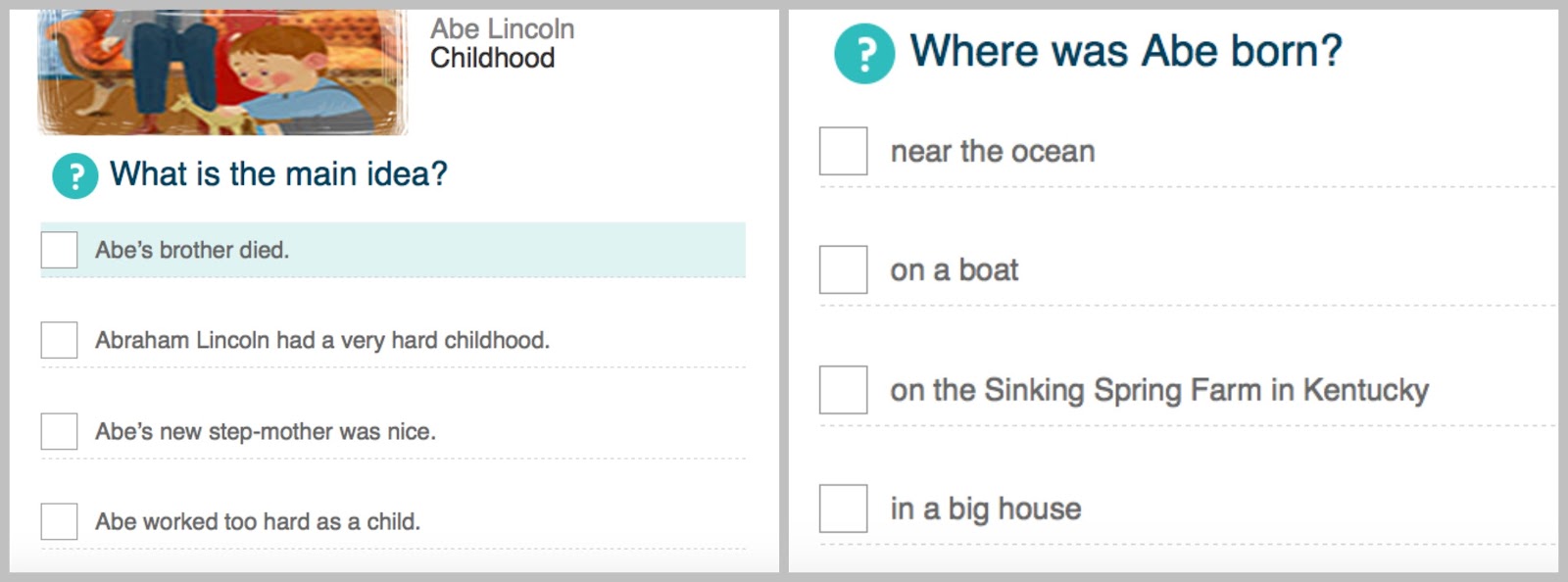Select the on a boat checkbox
This screenshot has height=582, width=1568.
(844, 269)
